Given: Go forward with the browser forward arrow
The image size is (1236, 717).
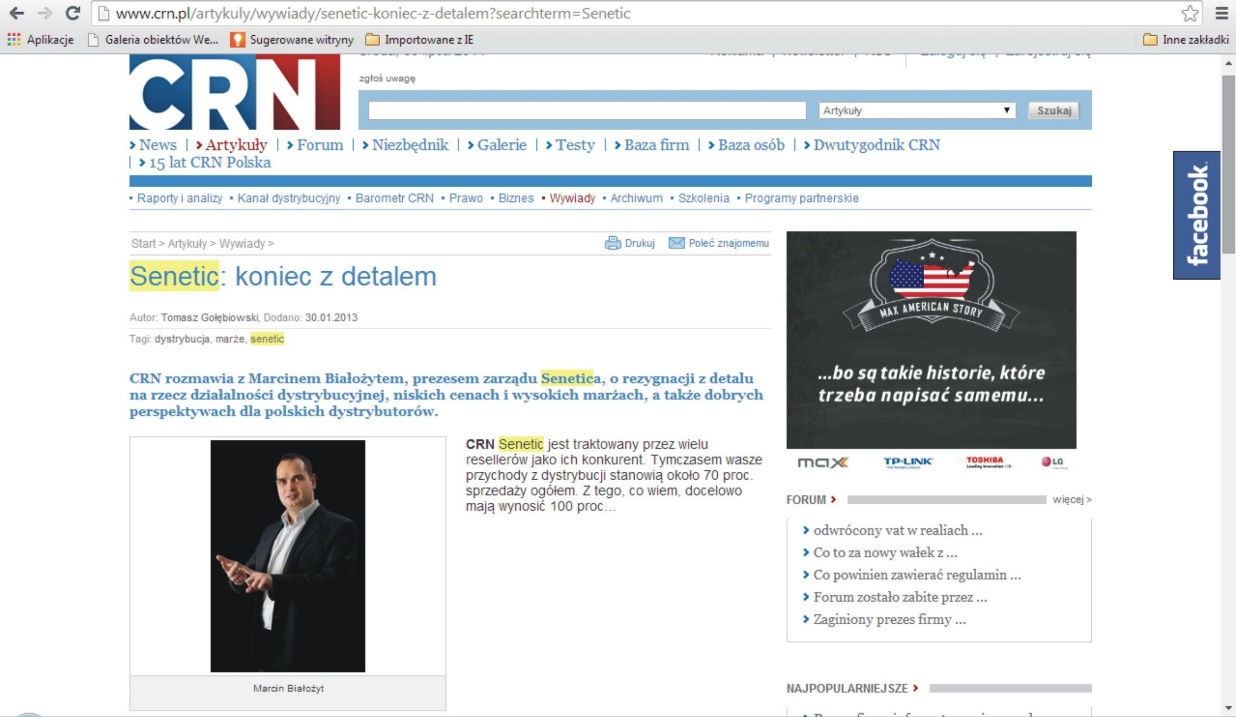Looking at the screenshot, I should [x=44, y=14].
